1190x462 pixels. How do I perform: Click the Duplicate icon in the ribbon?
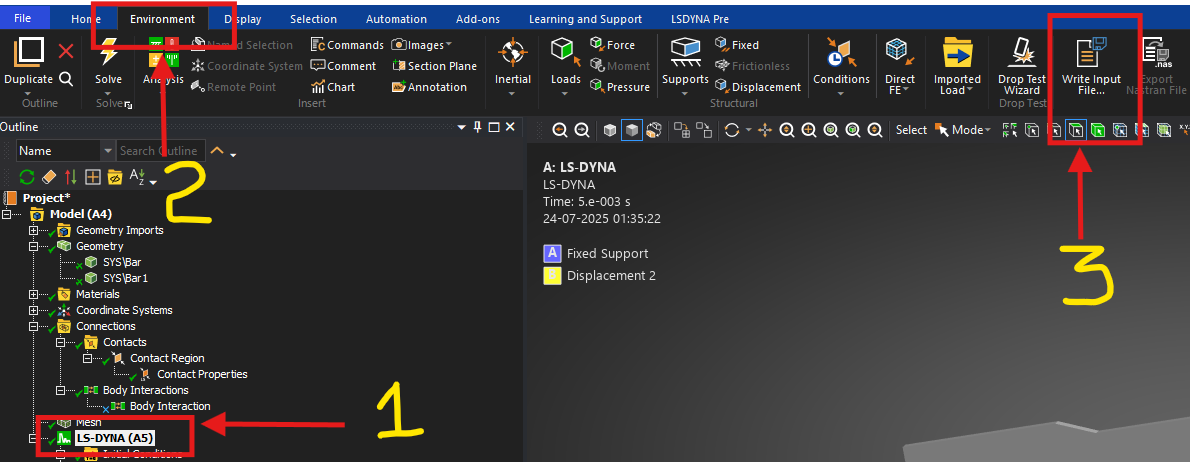(29, 53)
